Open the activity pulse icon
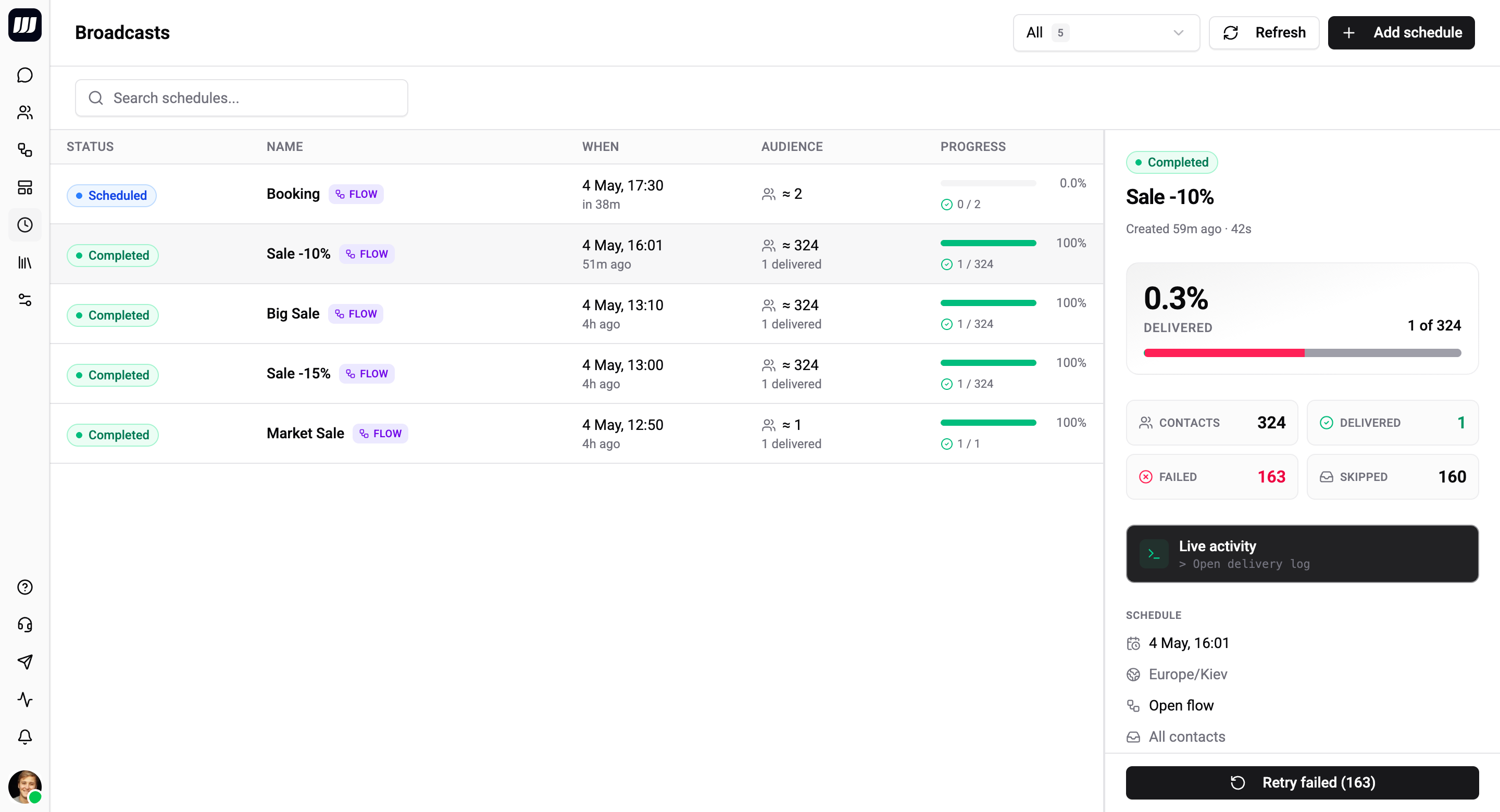The height and width of the screenshot is (812, 1500). (x=25, y=700)
